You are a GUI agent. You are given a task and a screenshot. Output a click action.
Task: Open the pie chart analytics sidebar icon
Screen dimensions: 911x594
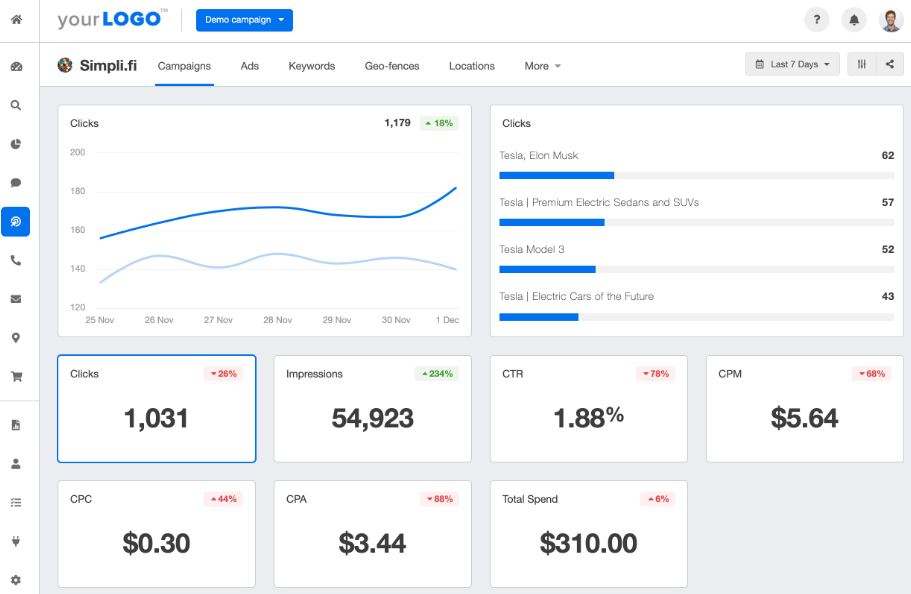click(x=16, y=144)
